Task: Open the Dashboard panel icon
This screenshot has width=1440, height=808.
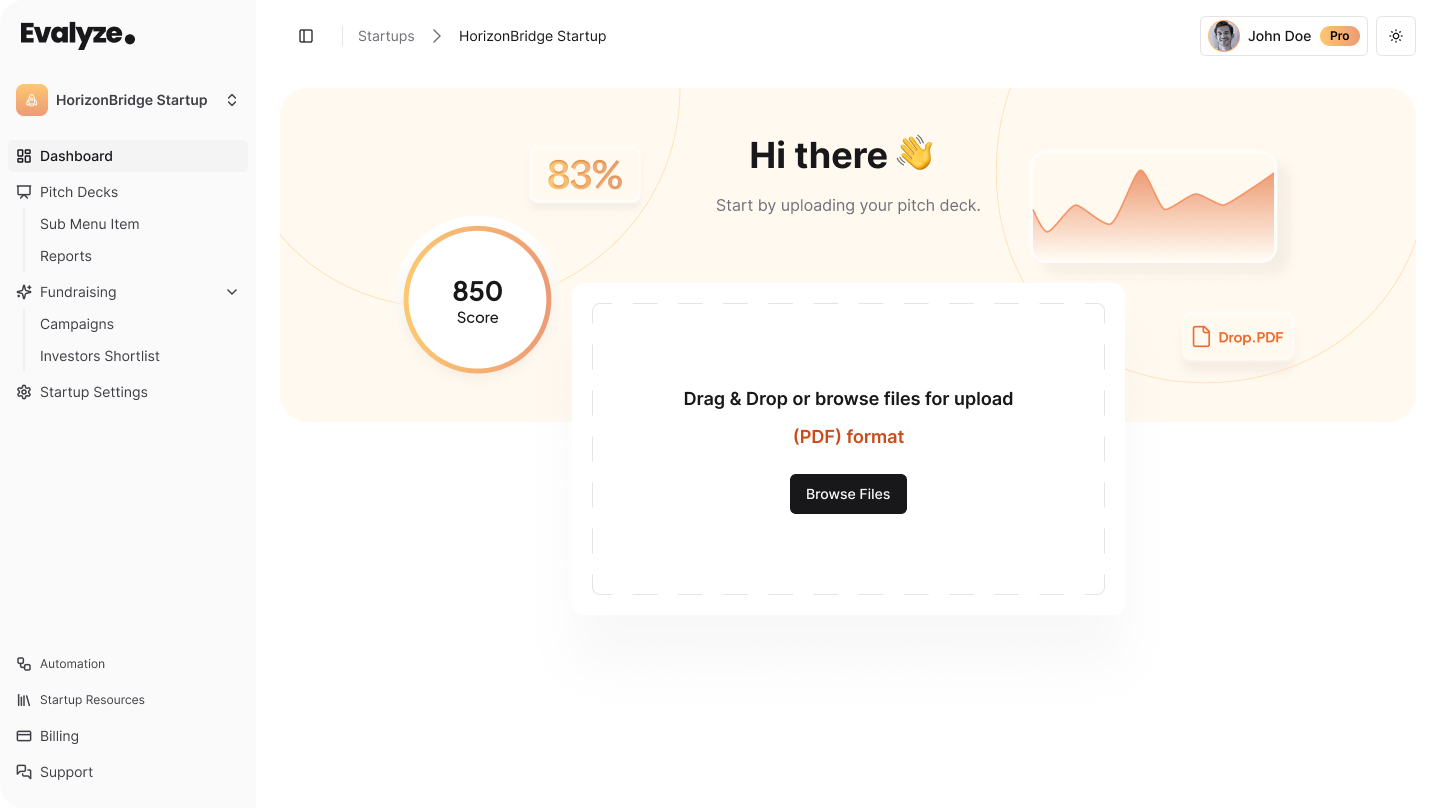Action: [x=23, y=156]
